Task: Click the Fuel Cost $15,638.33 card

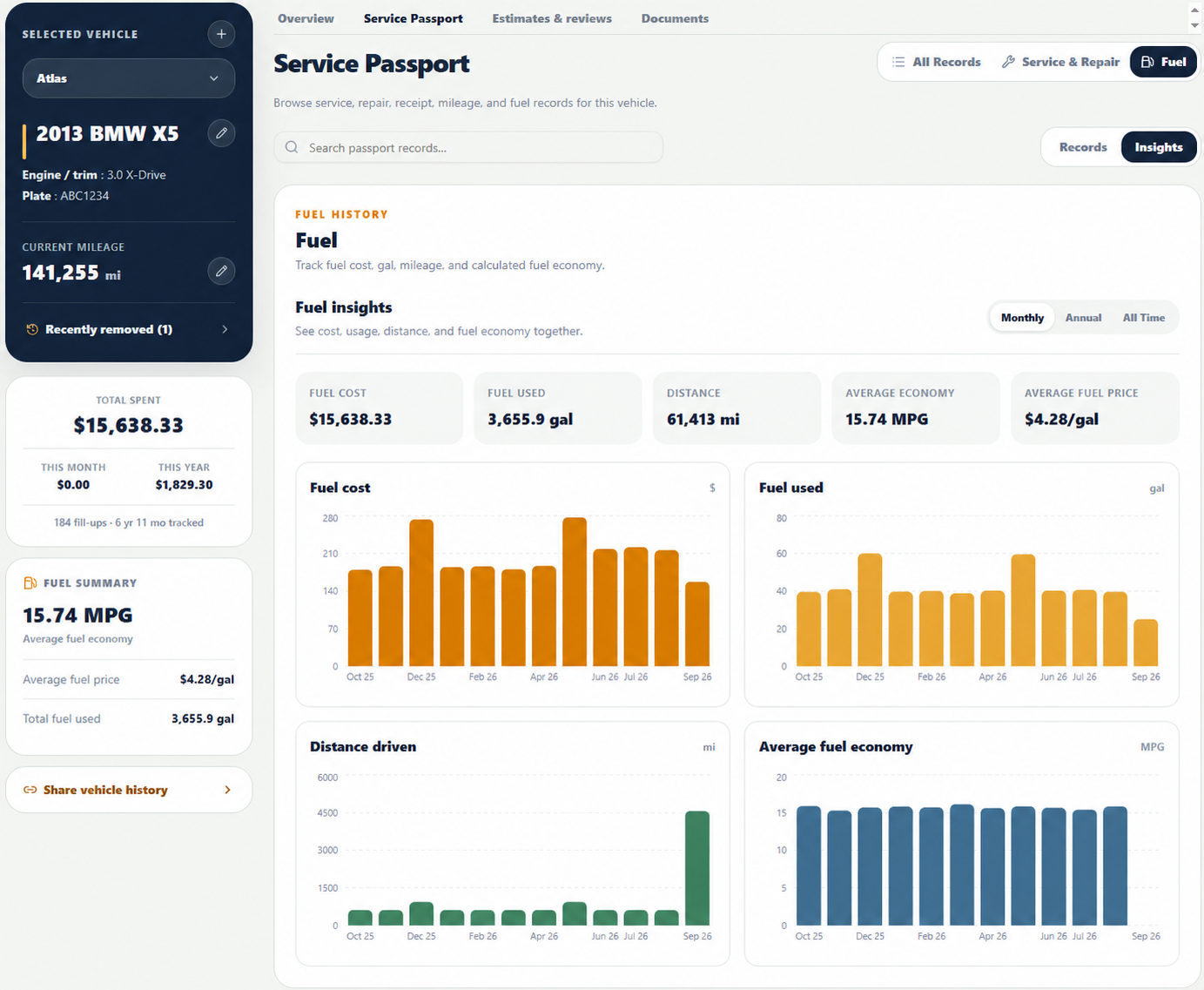Action: [380, 407]
